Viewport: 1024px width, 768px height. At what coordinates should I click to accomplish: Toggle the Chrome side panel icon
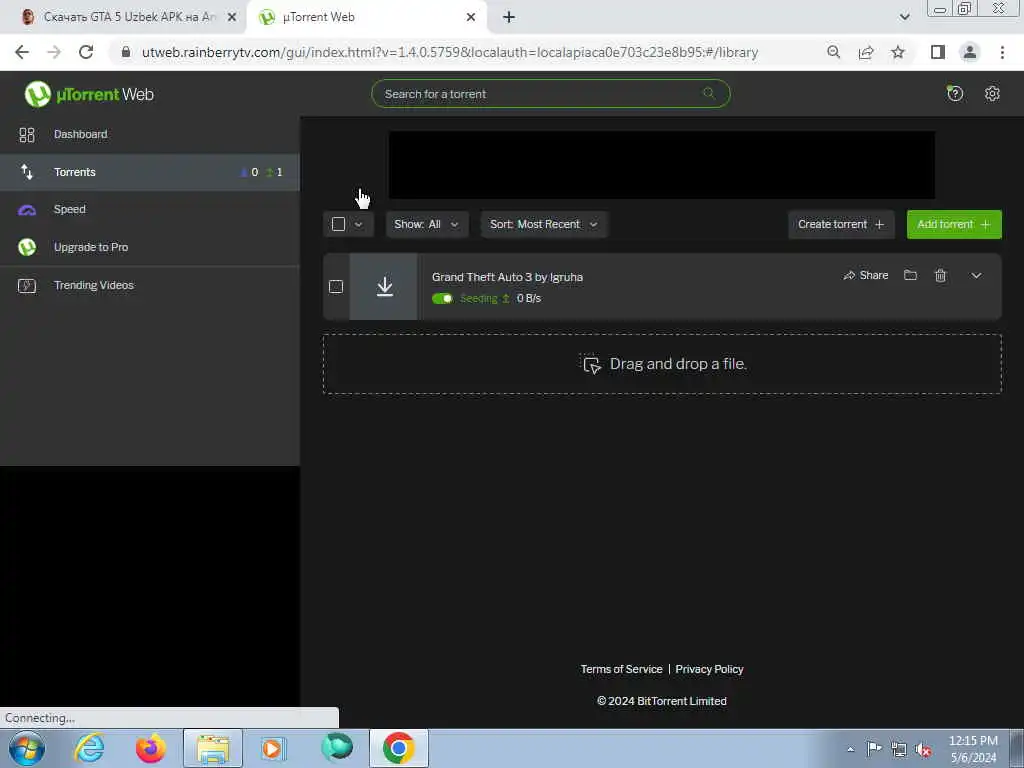(x=938, y=52)
